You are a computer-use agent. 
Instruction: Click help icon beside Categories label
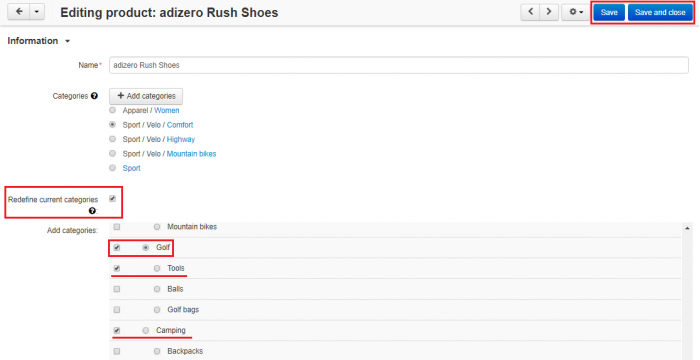pyautogui.click(x=94, y=96)
